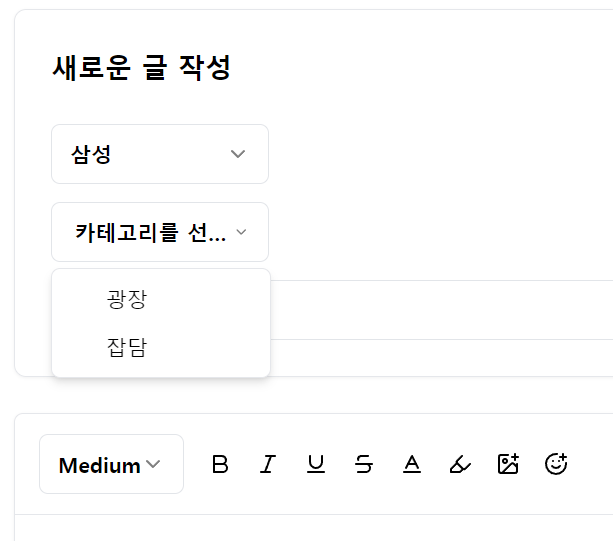
Task: Apply strikethrough formatting
Action: (364, 464)
